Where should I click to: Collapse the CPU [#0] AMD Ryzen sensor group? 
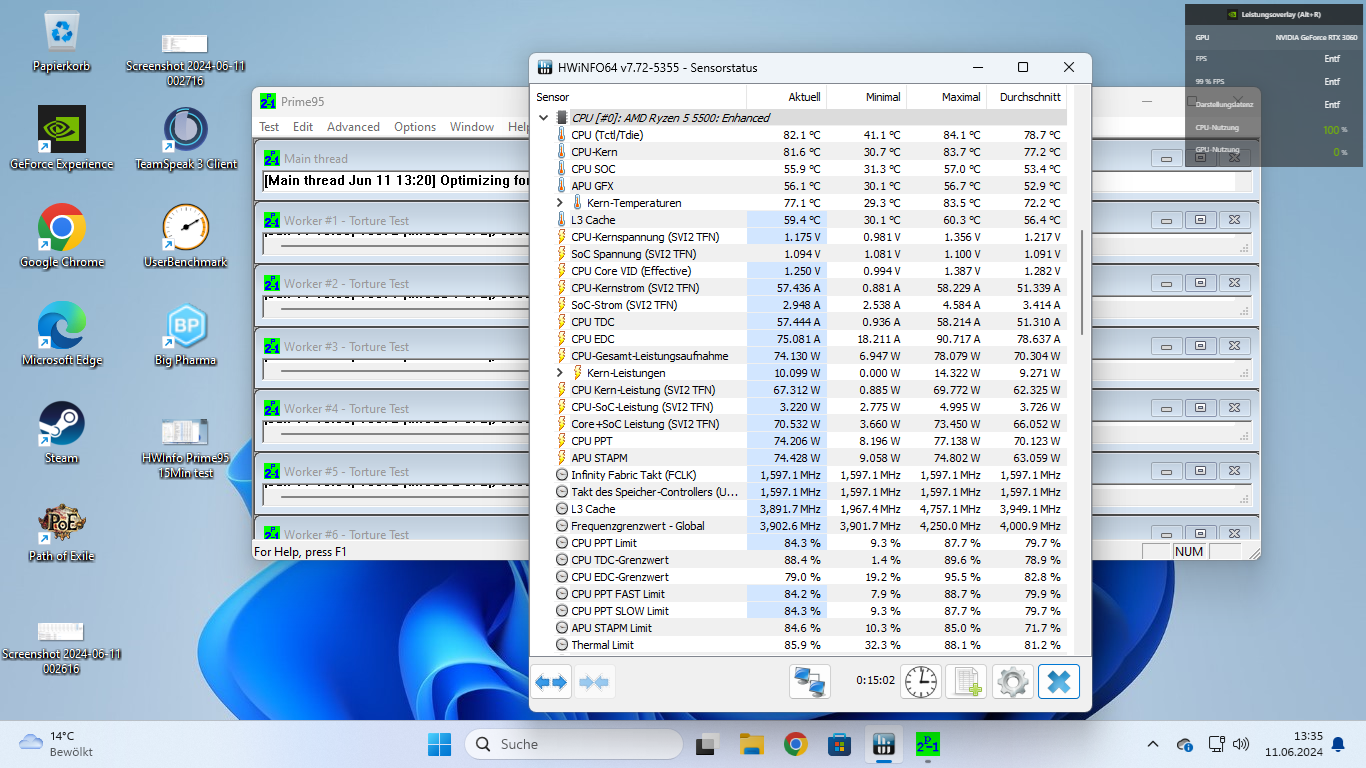544,118
